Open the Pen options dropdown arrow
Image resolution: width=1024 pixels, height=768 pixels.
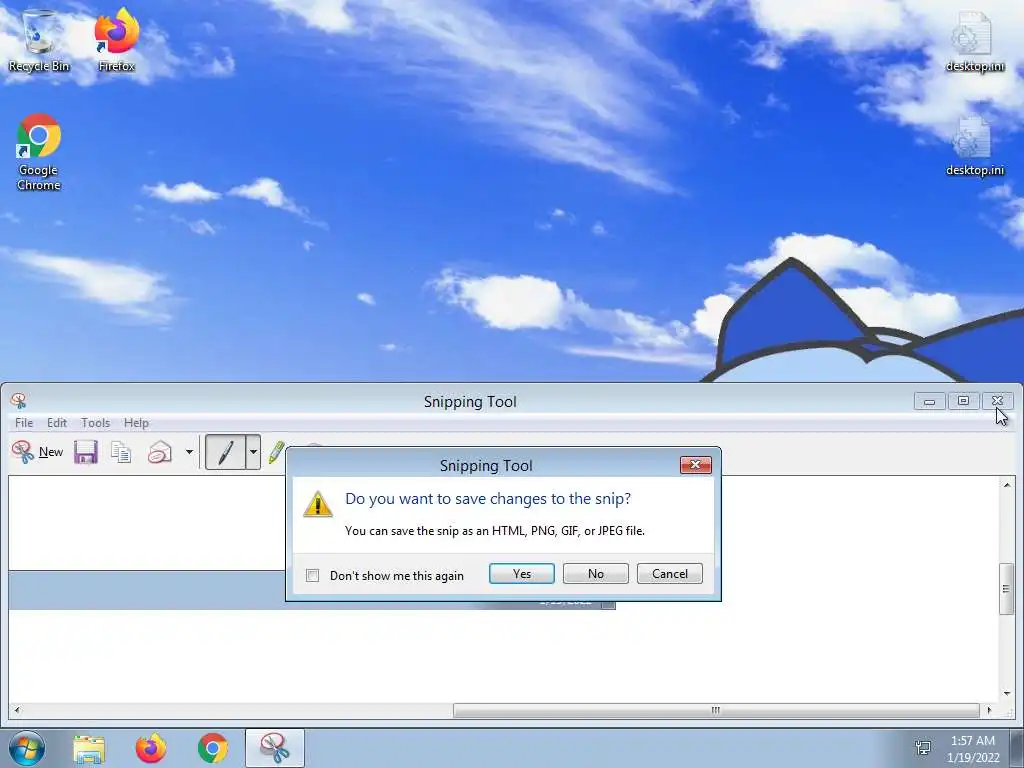click(253, 452)
